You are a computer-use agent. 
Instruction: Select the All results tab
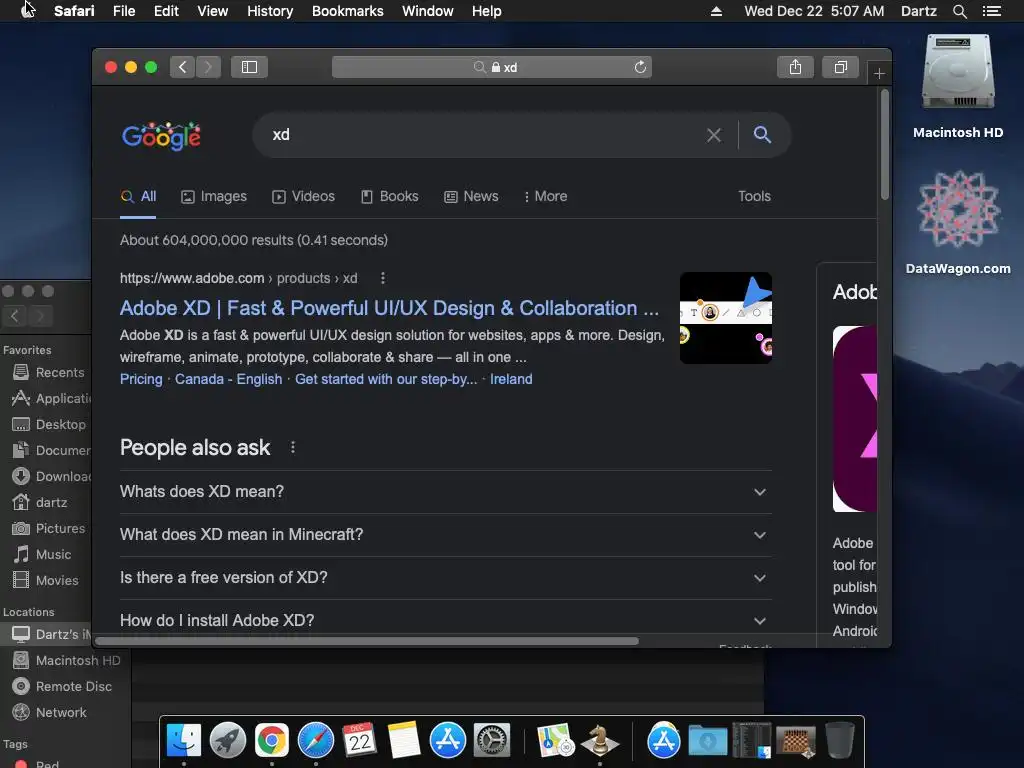click(x=138, y=197)
